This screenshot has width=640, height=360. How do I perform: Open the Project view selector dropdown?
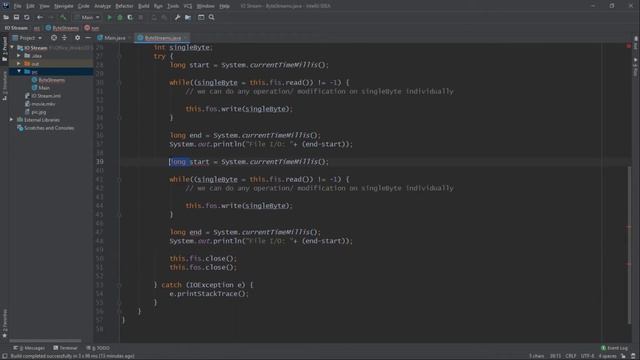pos(27,38)
